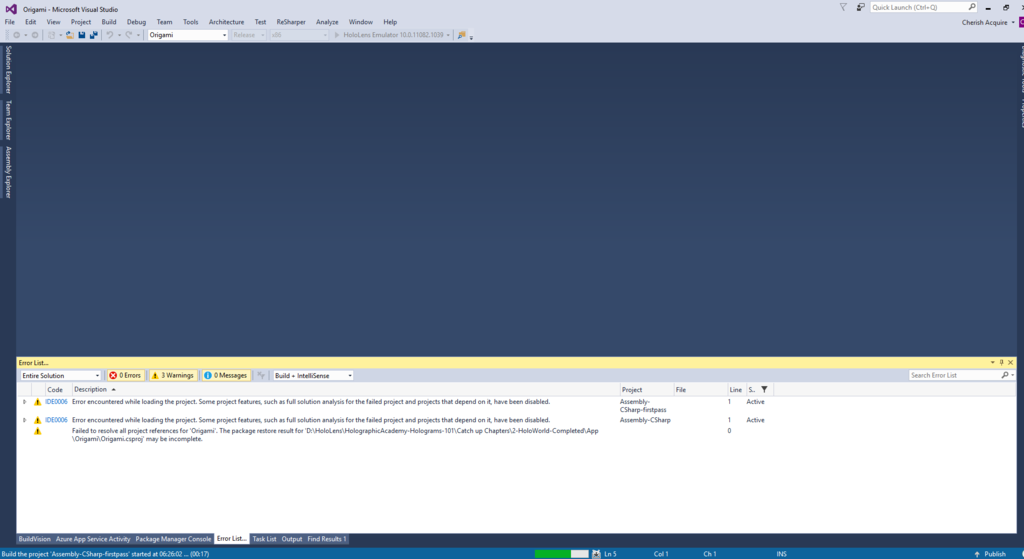Click the warning icon of the Origami references row

pos(37,431)
